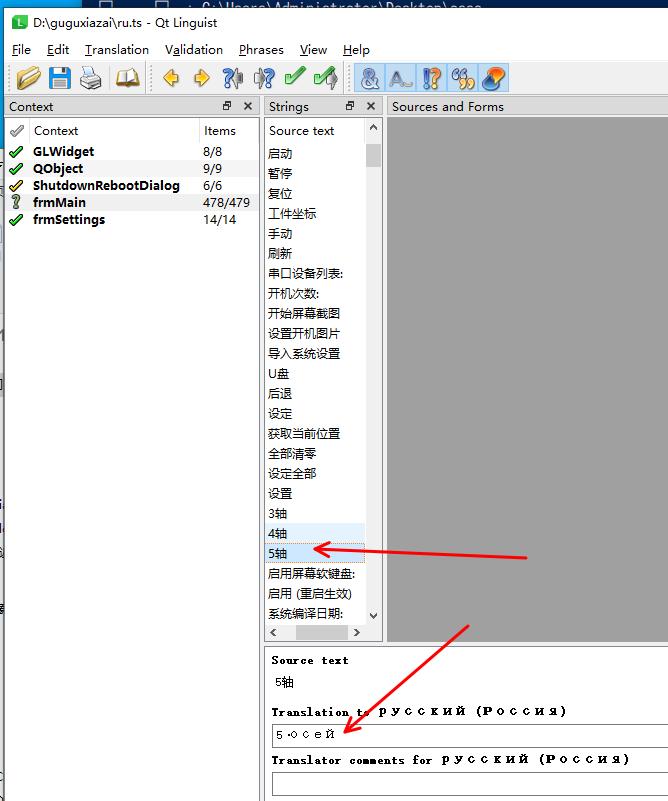
Task: Toggle ending punctuation validation button
Action: tap(400, 78)
